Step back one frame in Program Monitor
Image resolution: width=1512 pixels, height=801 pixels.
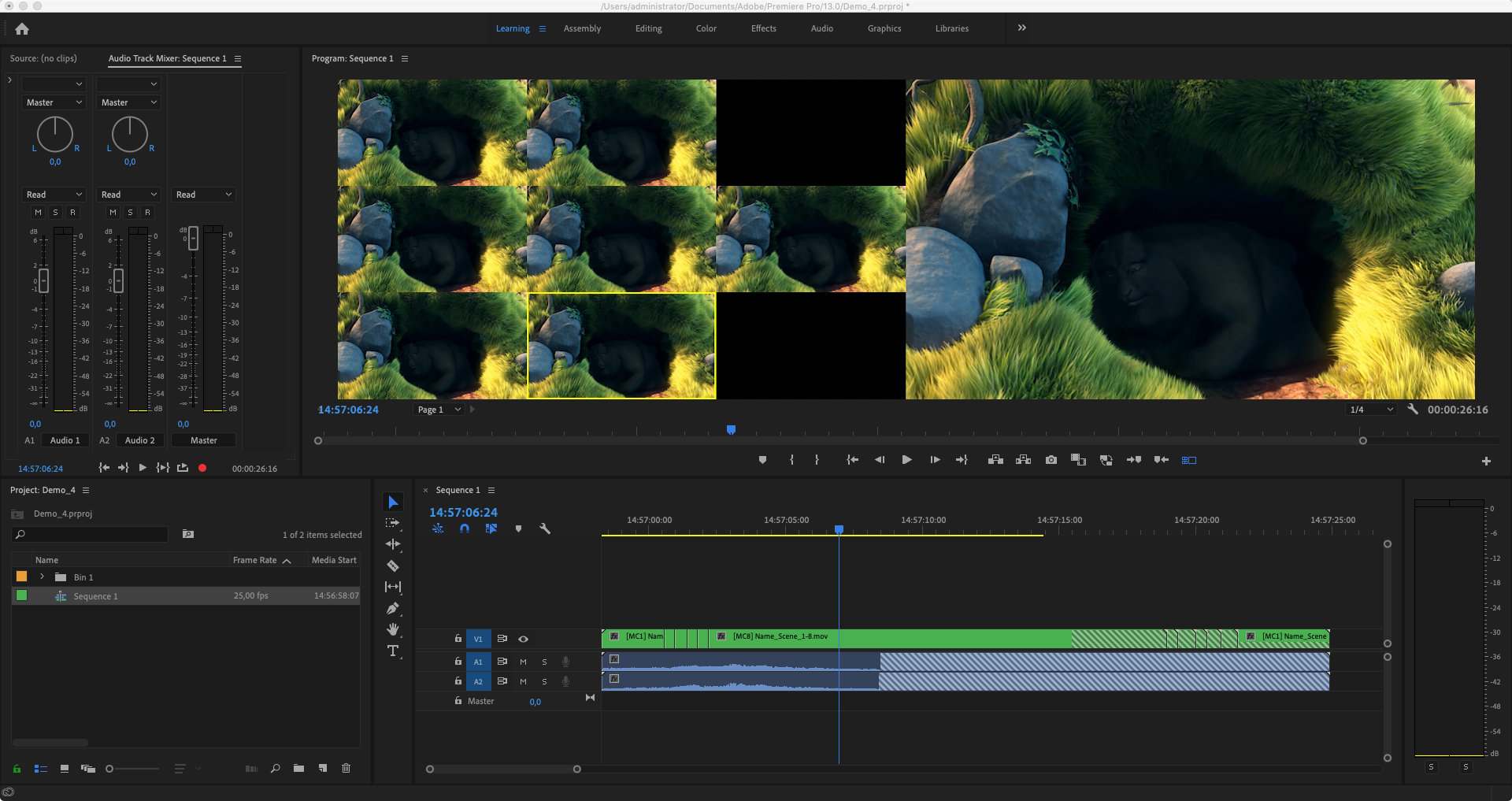[880, 460]
